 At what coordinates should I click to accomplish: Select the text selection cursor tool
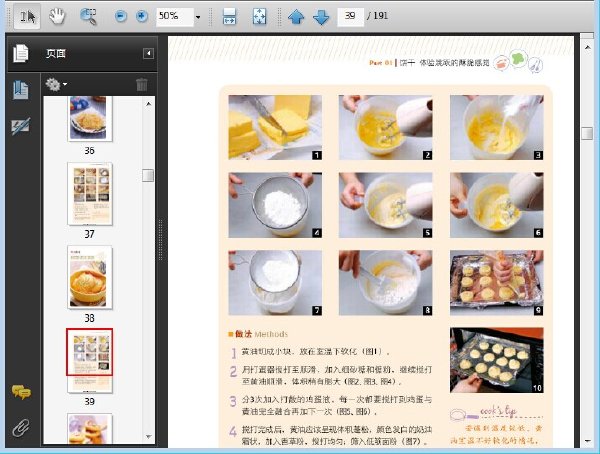tap(27, 16)
